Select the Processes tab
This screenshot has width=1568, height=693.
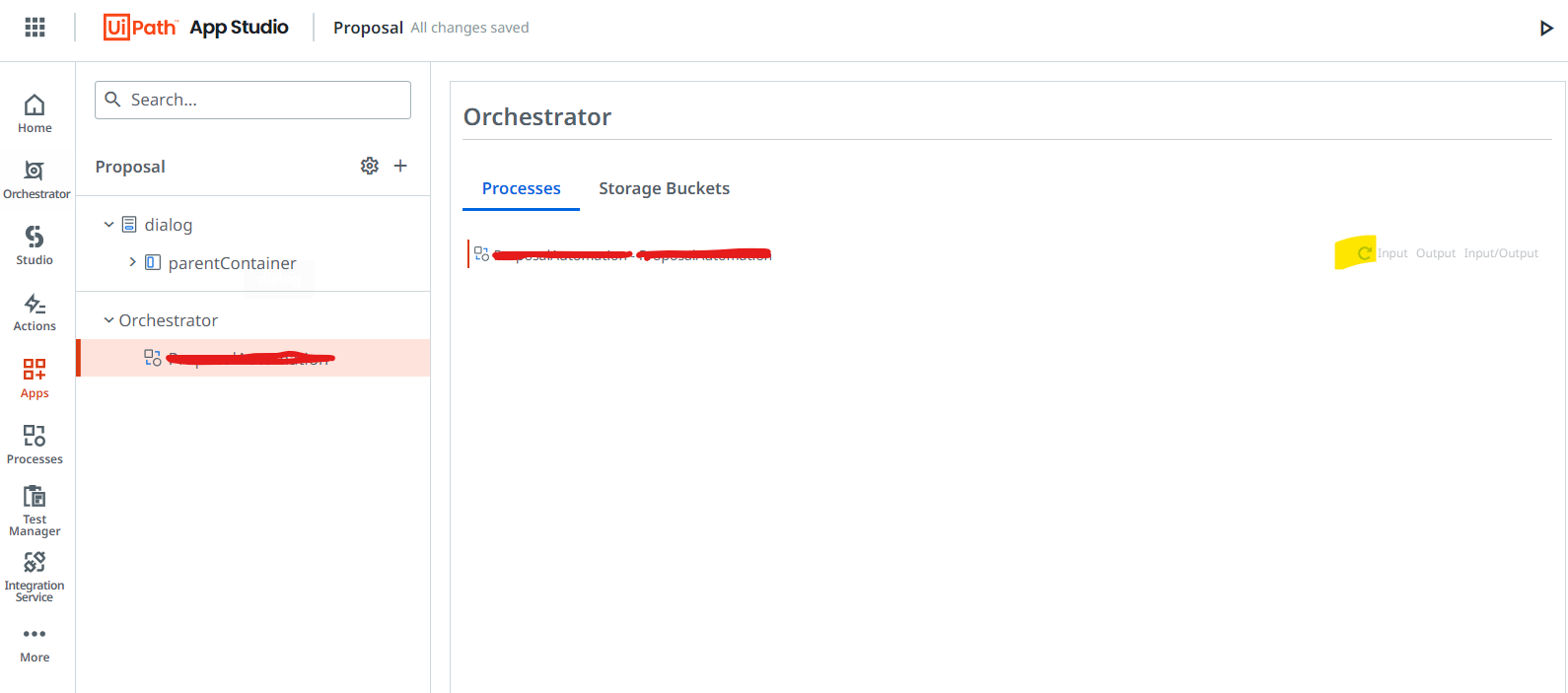point(521,188)
